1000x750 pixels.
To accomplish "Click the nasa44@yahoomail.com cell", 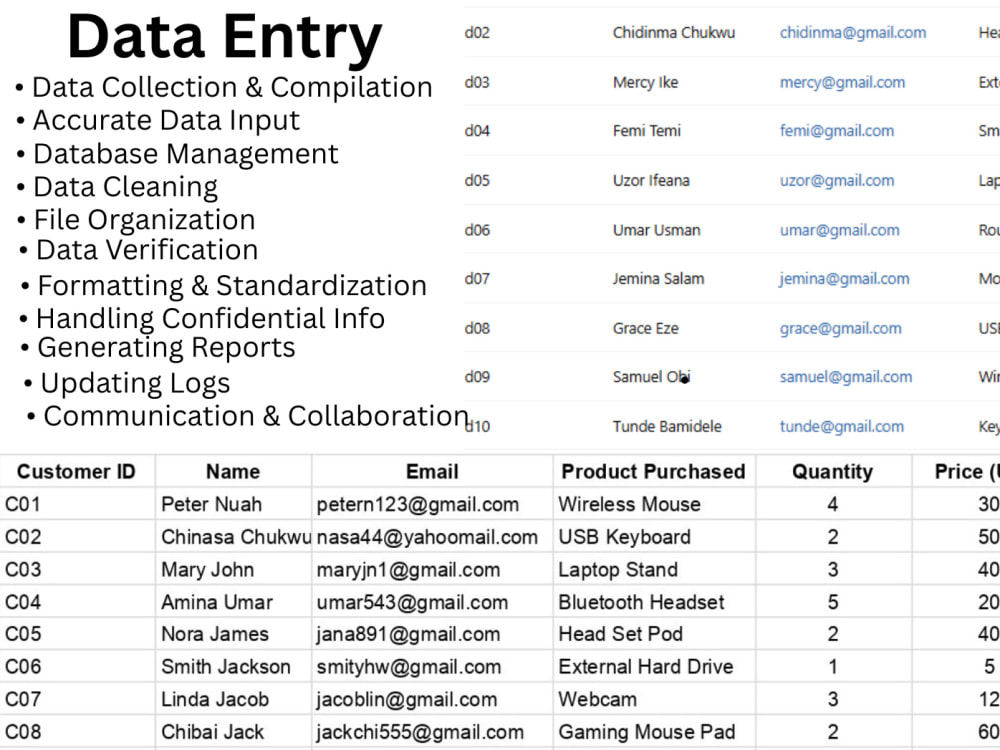I will (432, 537).
